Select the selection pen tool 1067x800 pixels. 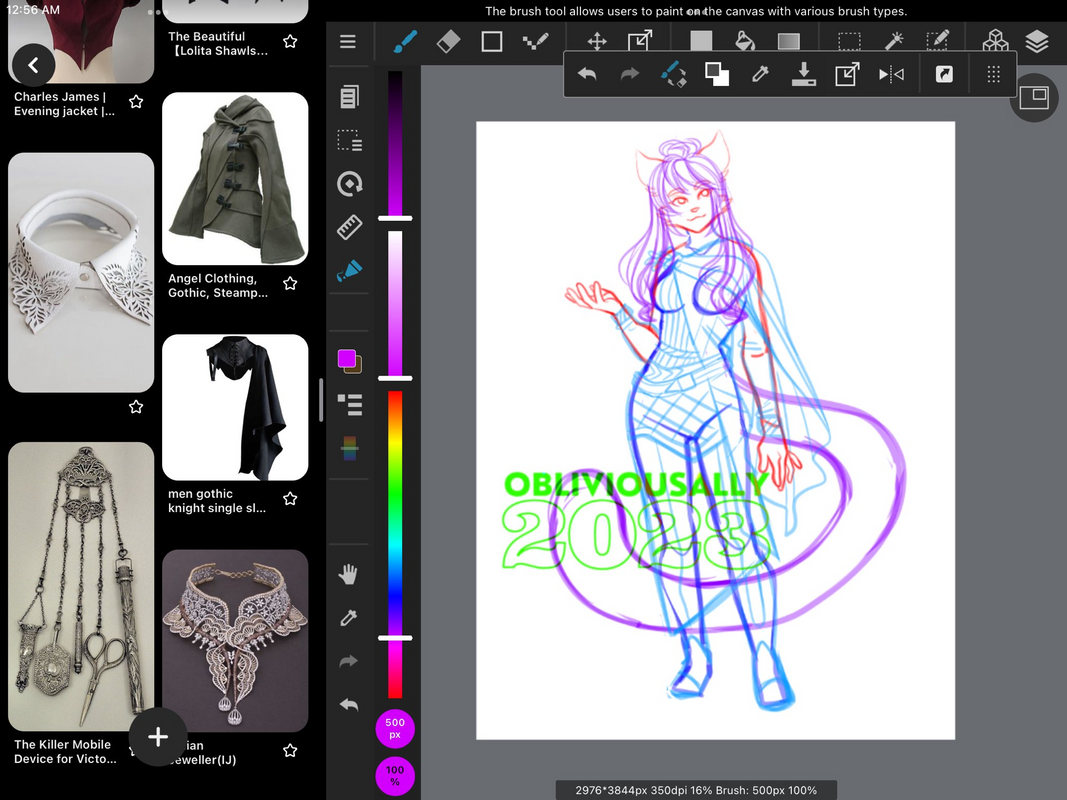937,41
